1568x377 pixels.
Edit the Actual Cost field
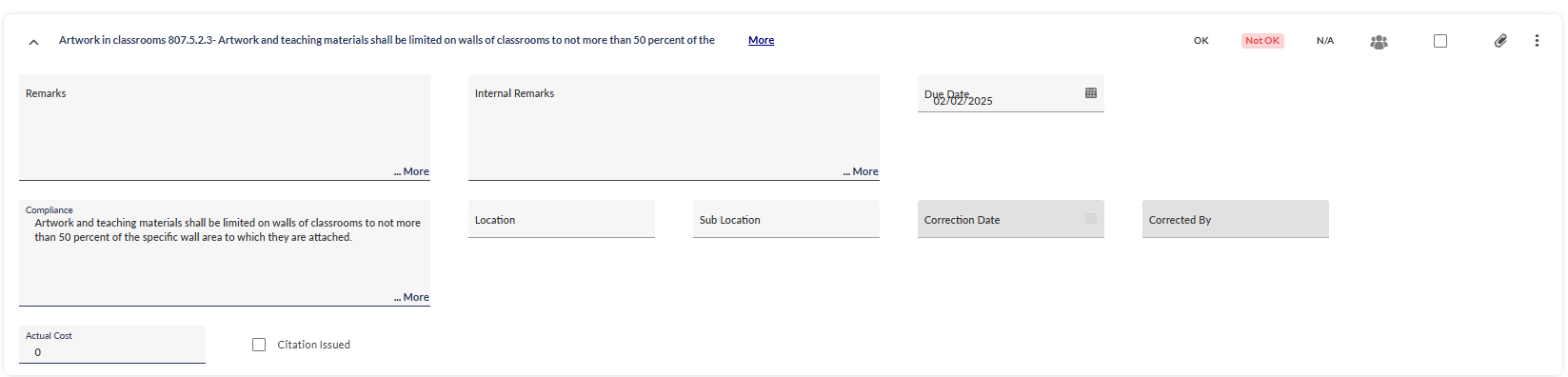pos(112,345)
